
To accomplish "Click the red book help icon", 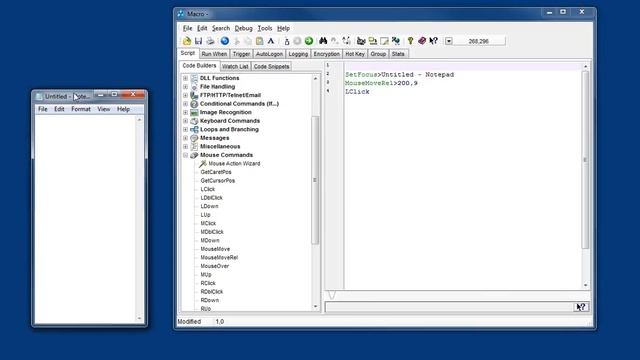I will pos(422,41).
